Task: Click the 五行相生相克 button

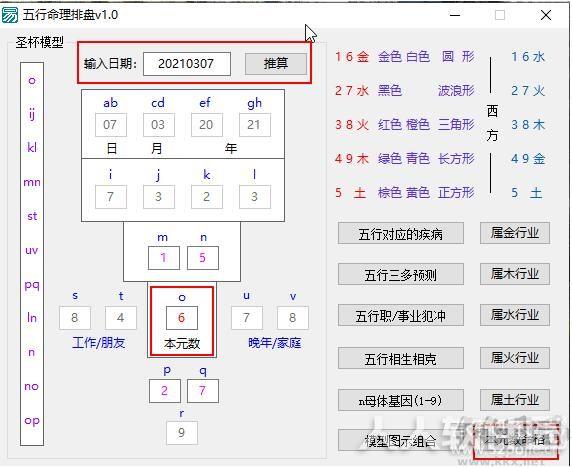Action: click(x=401, y=358)
